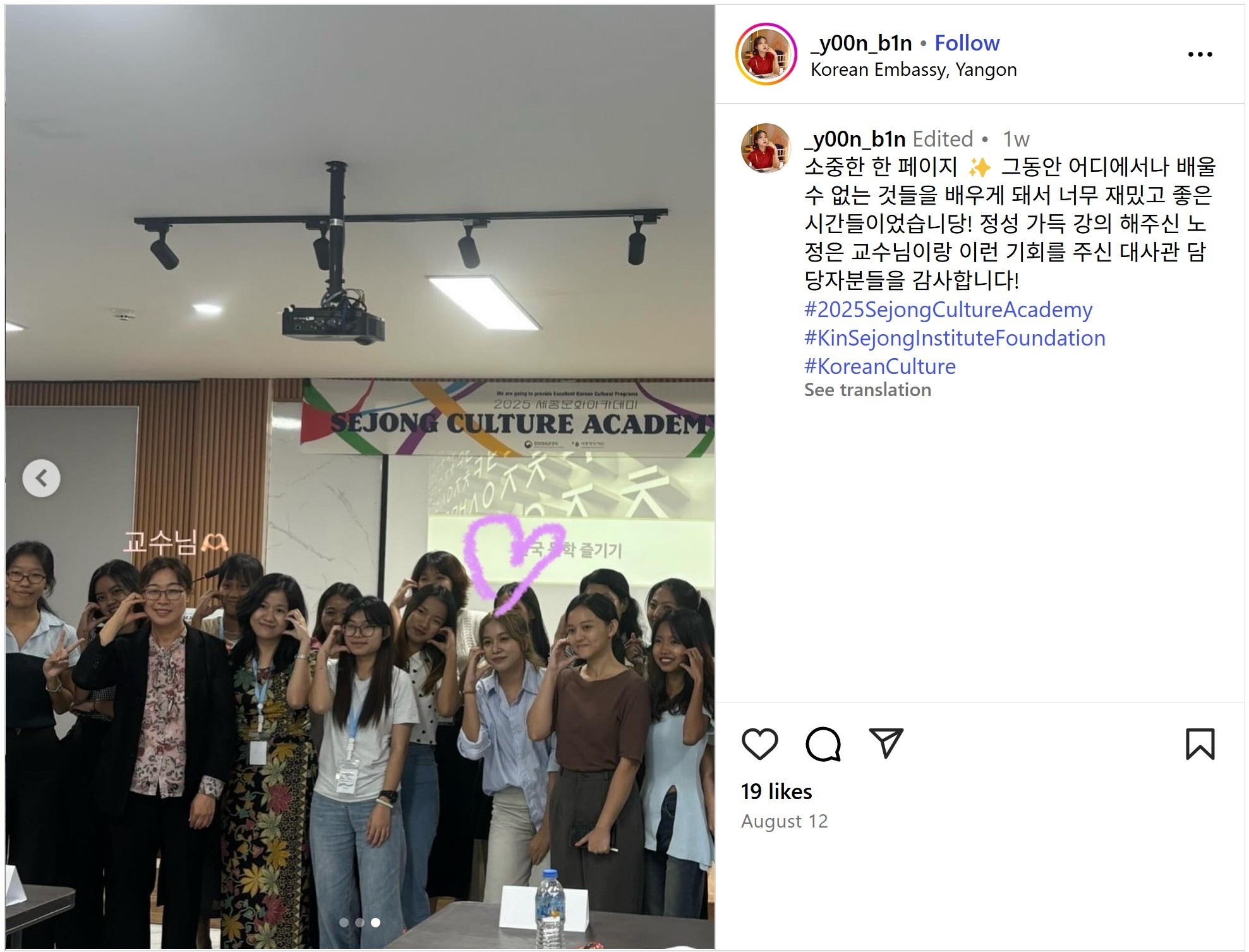Open the three-dot more options menu

pos(1199,55)
